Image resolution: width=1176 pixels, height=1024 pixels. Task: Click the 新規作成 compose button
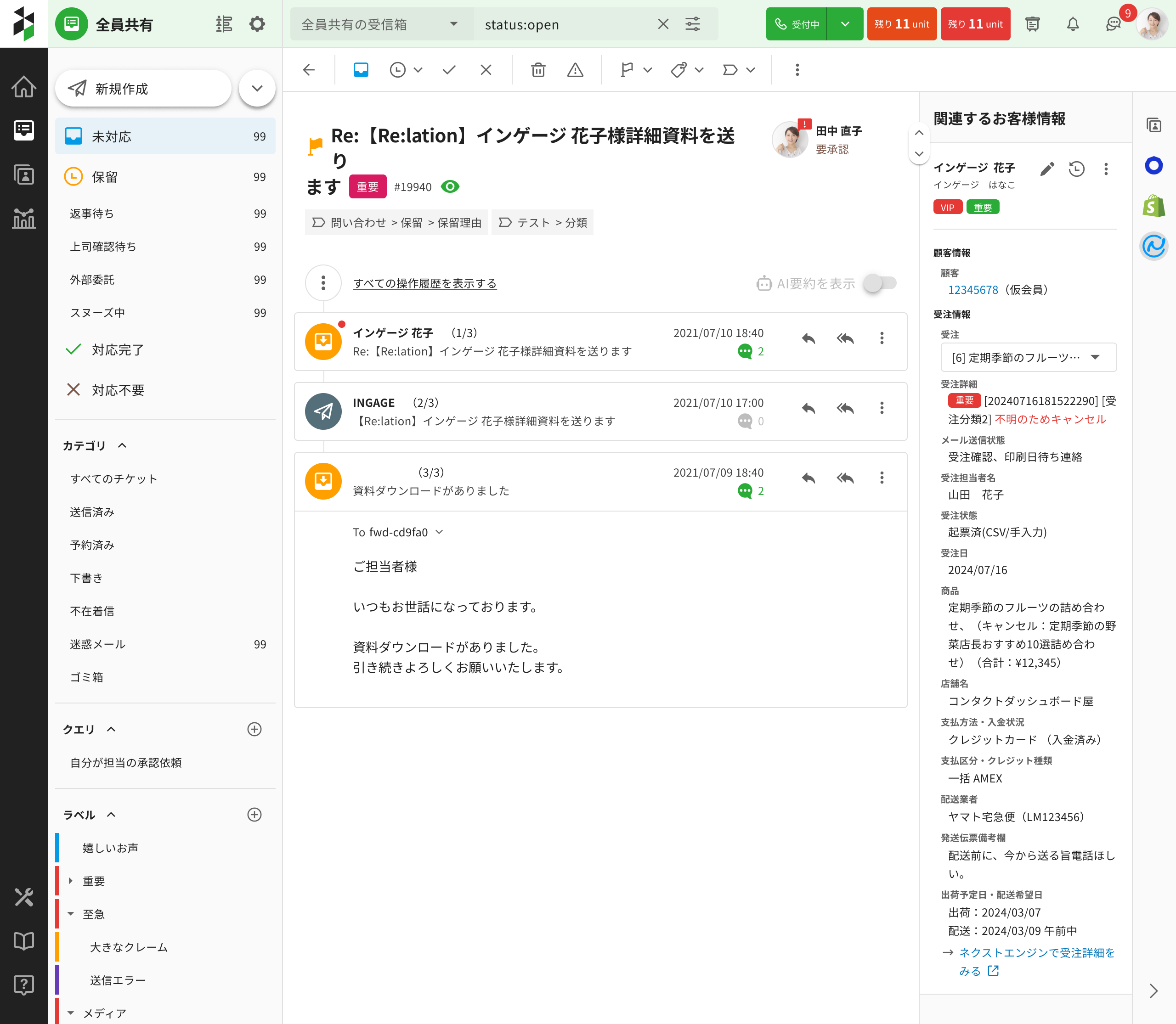click(143, 89)
